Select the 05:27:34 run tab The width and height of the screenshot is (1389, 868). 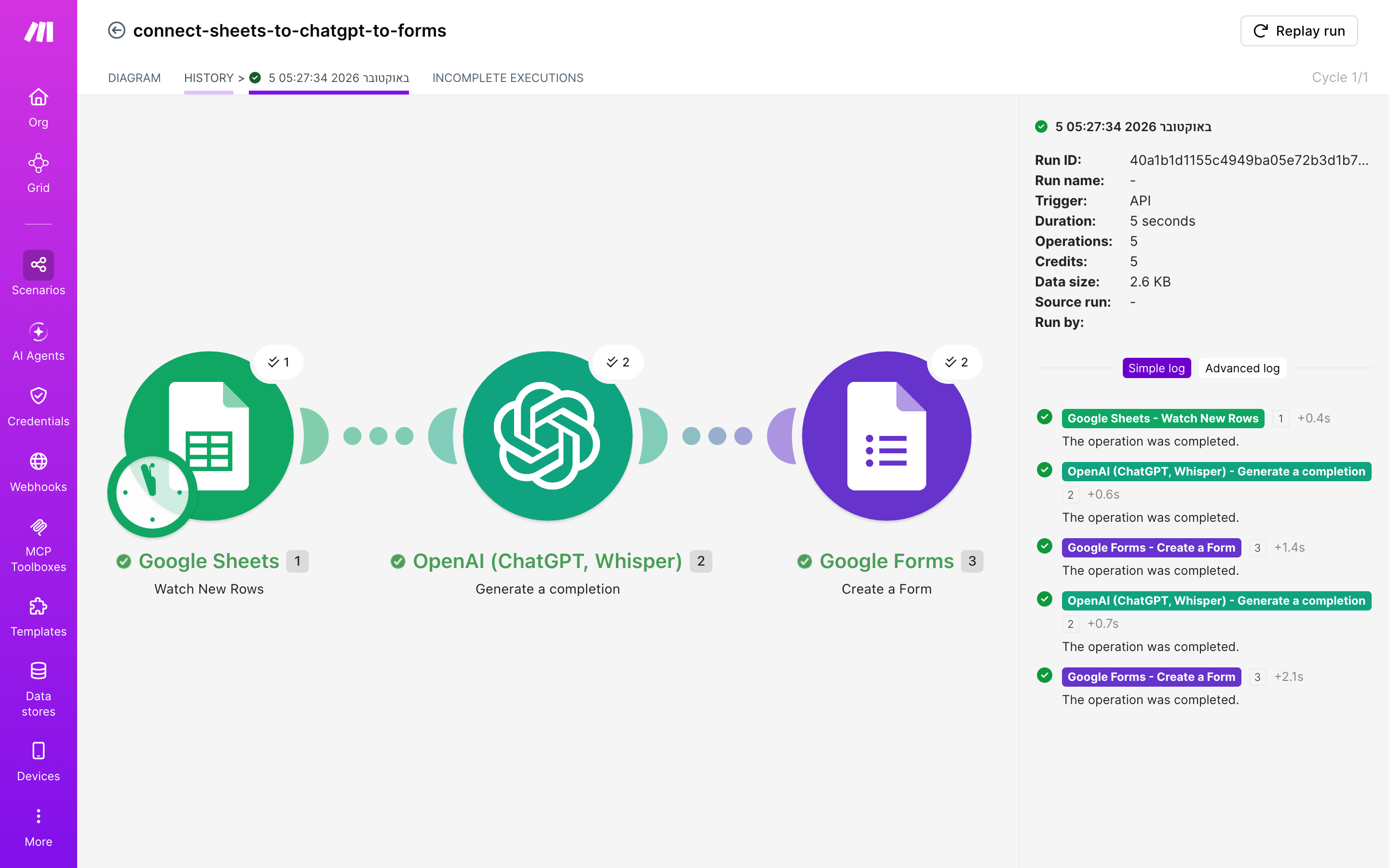point(329,78)
